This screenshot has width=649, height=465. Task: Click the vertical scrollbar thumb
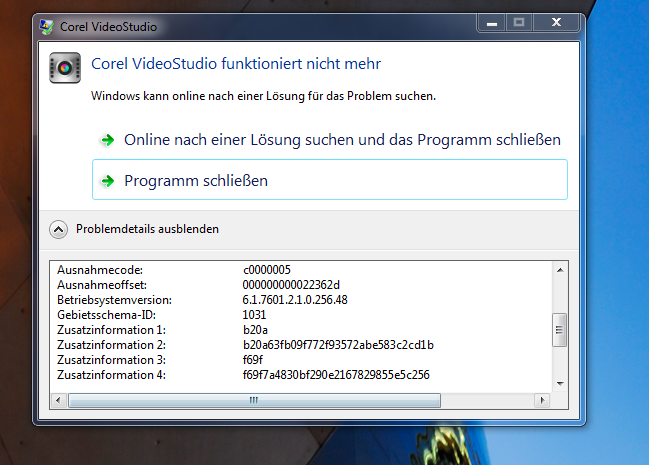560,330
